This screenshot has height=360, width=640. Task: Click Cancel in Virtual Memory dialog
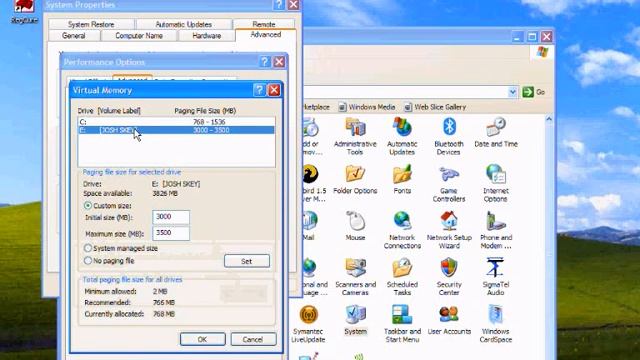pos(253,339)
